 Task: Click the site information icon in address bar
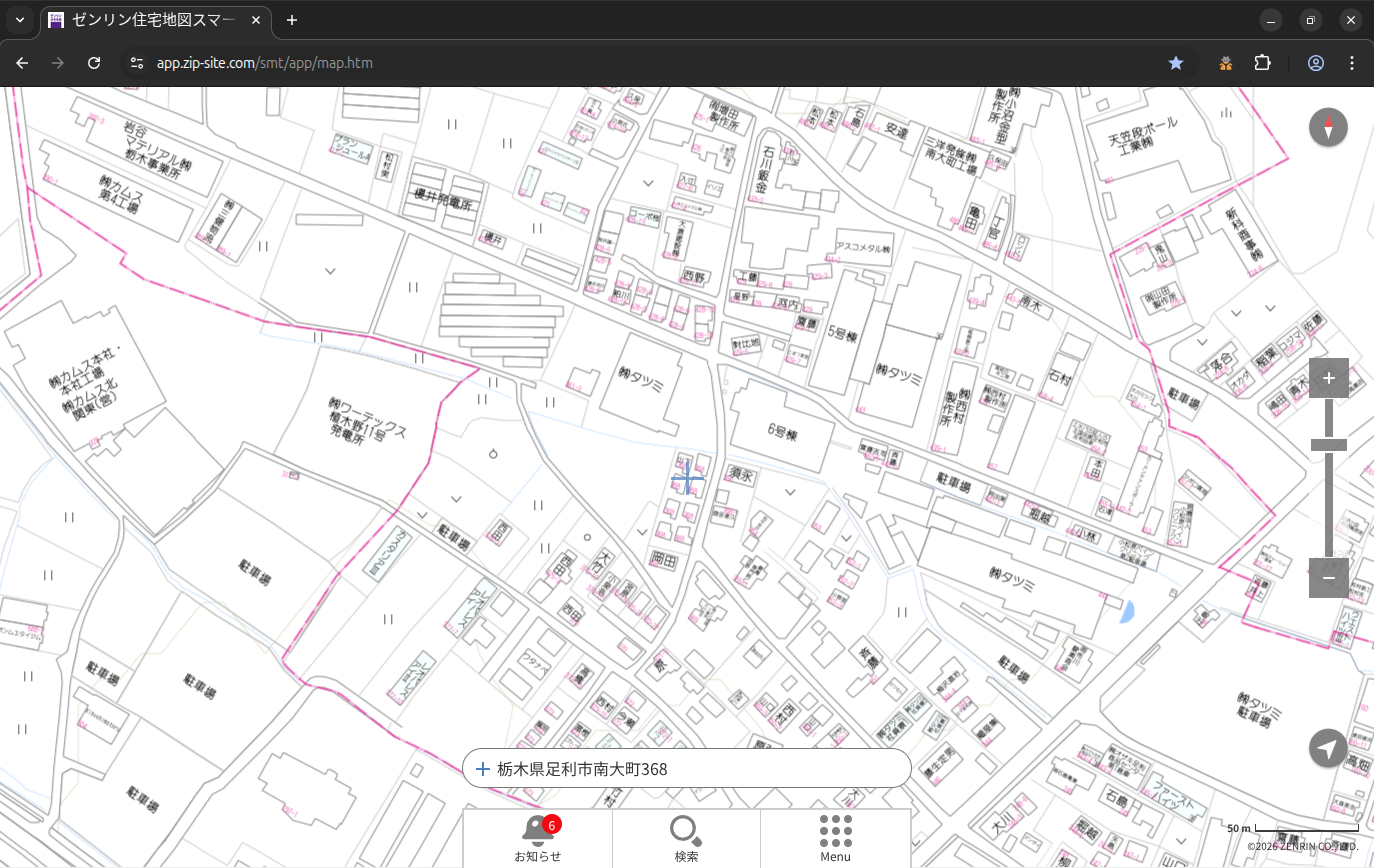pos(137,63)
